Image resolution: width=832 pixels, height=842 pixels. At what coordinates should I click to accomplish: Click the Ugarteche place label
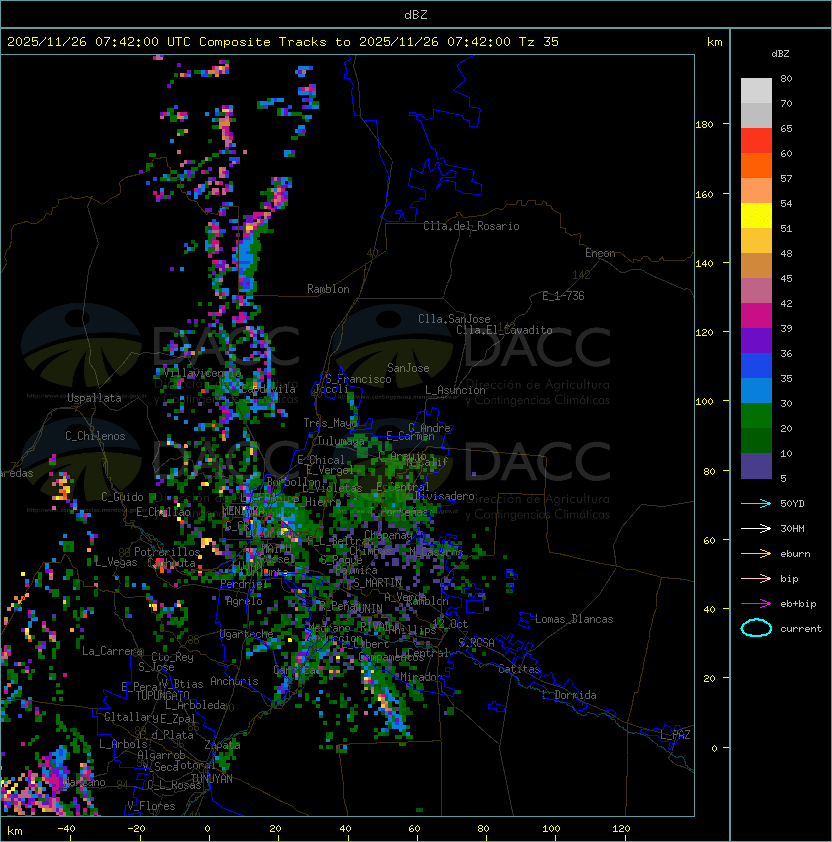(x=247, y=634)
